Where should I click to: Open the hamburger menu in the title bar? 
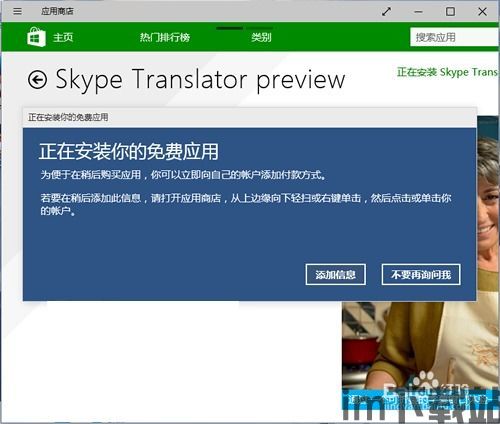(17, 11)
